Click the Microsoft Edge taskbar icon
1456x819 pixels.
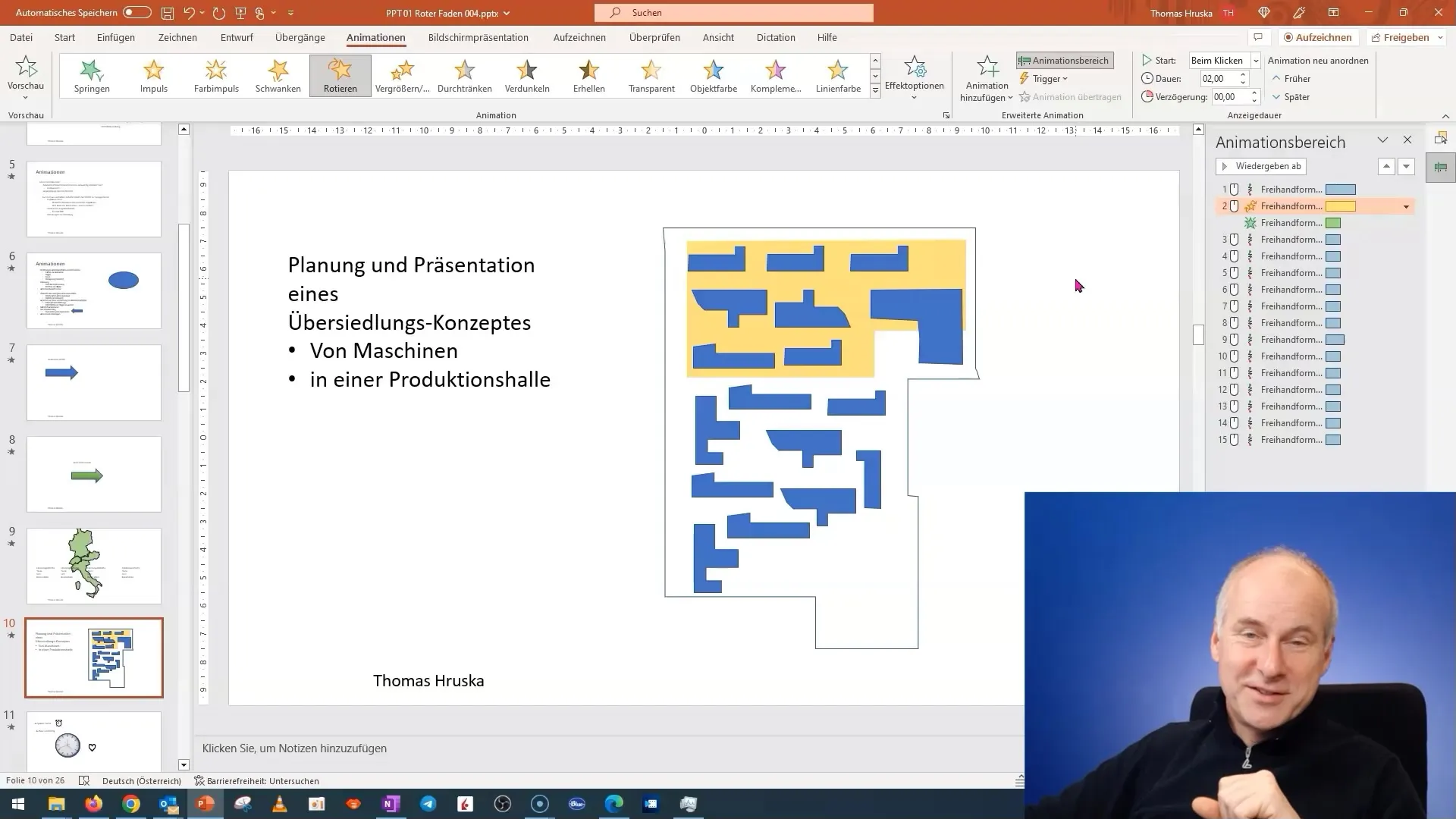(x=613, y=803)
